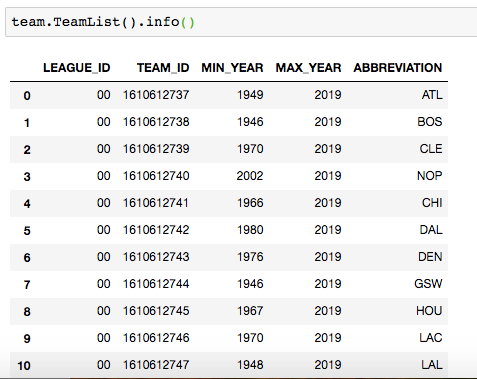Click team ID 1610612743
477x379 pixels.
(156, 257)
